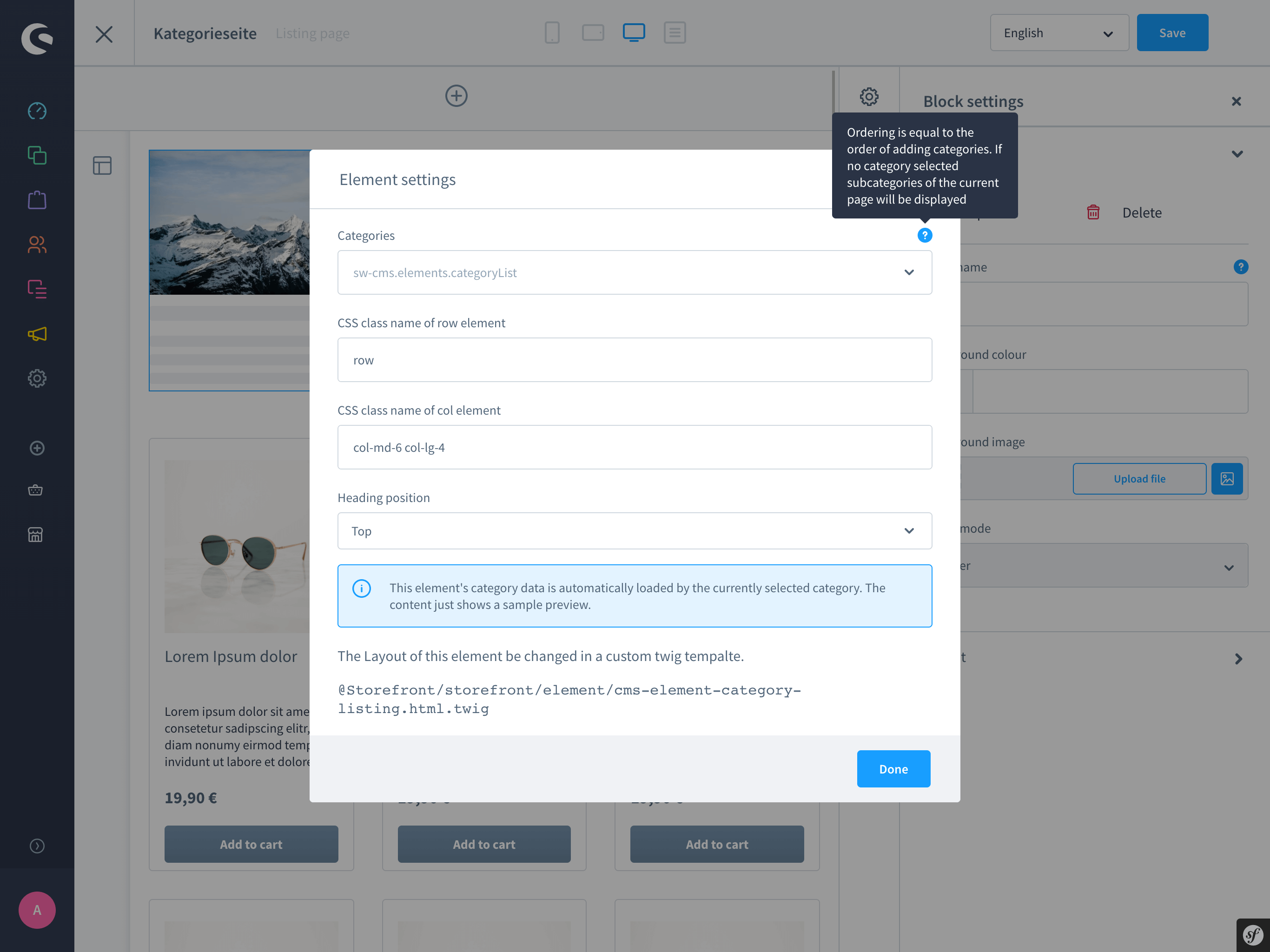Click the Done button to close dialog

(893, 768)
